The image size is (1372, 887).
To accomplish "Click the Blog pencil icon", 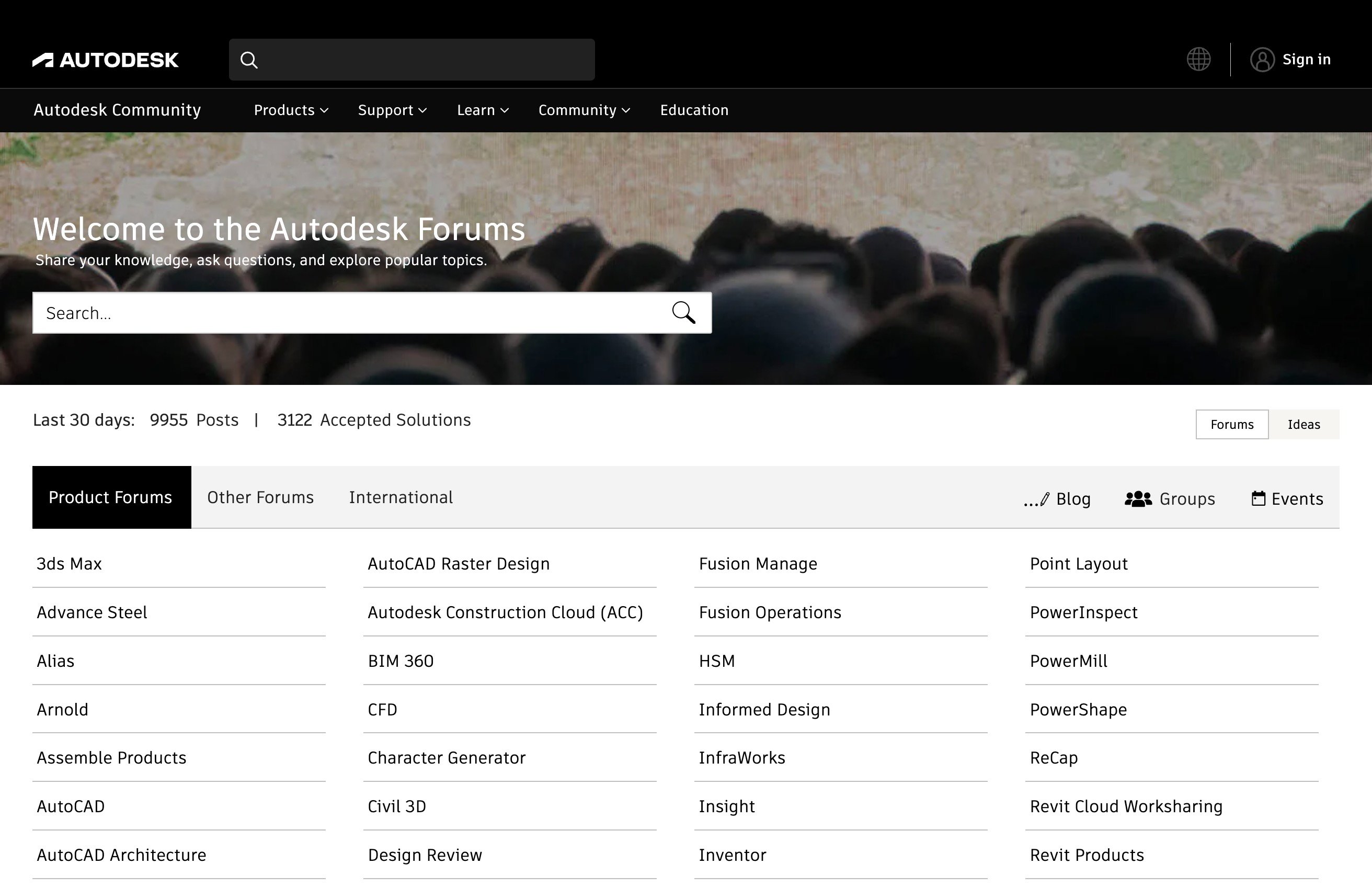I will point(1037,499).
